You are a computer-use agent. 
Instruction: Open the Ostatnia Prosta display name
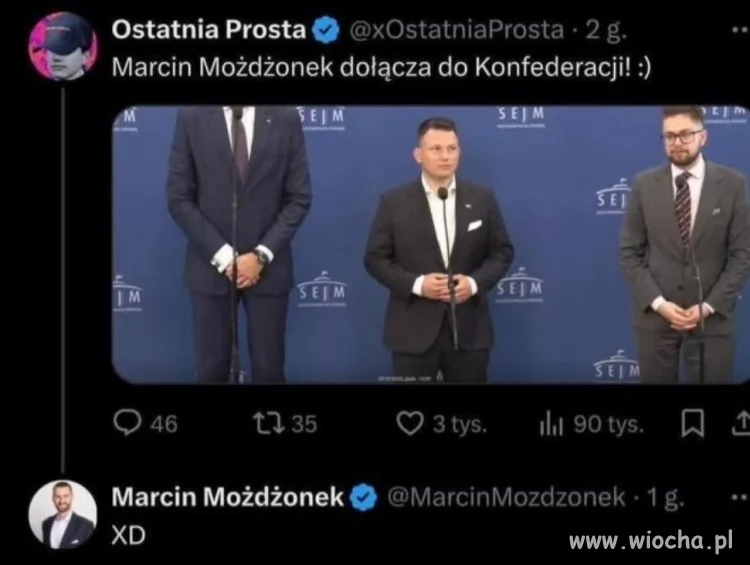pyautogui.click(x=209, y=30)
